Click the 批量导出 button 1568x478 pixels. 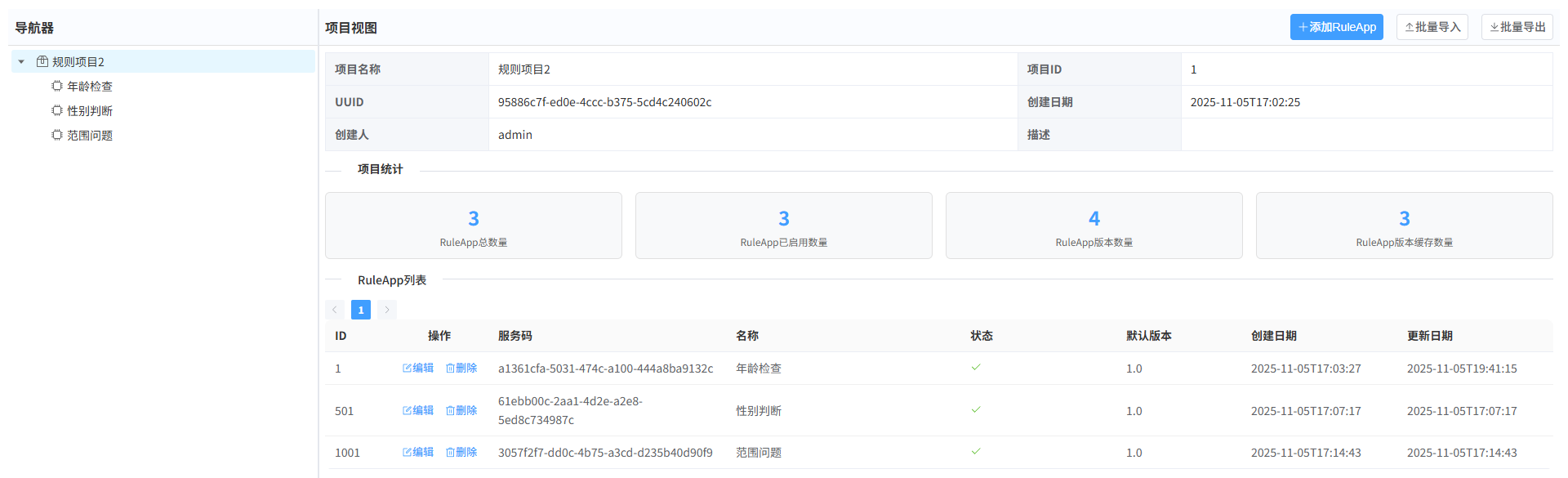1517,27
